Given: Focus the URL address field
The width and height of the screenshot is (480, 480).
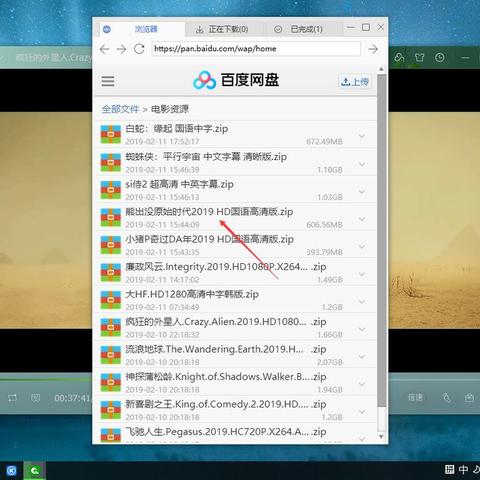Looking at the screenshot, I should [256, 49].
